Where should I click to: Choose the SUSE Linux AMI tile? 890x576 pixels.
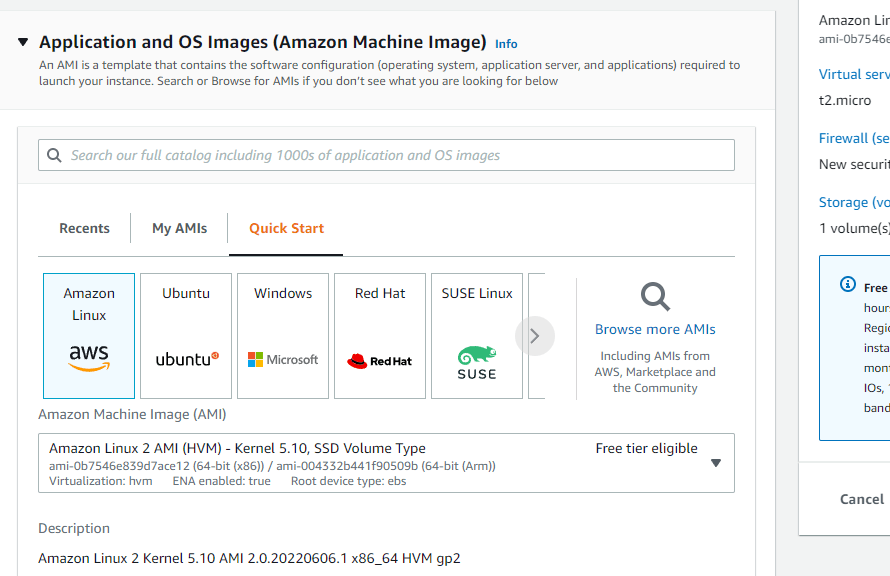(477, 336)
